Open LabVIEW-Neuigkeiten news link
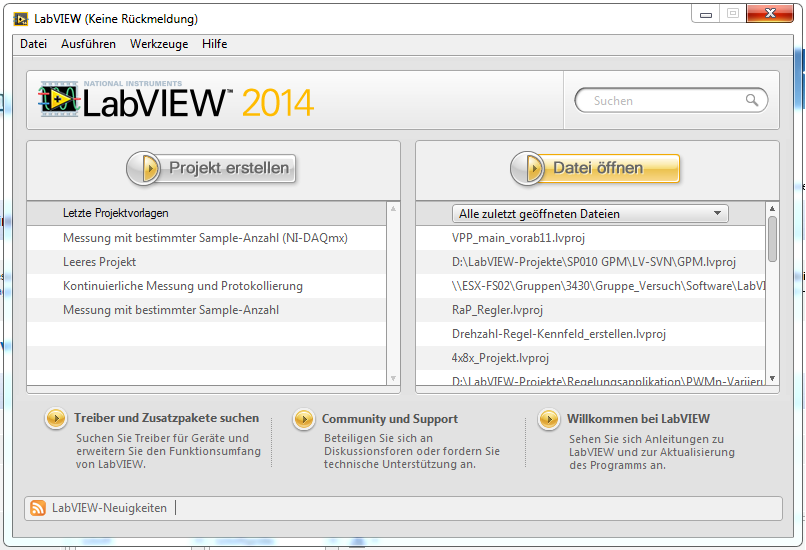 pyautogui.click(x=109, y=508)
